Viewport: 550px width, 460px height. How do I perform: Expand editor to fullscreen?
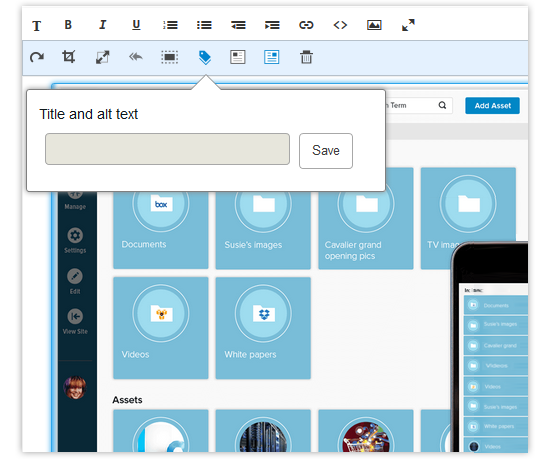(408, 25)
